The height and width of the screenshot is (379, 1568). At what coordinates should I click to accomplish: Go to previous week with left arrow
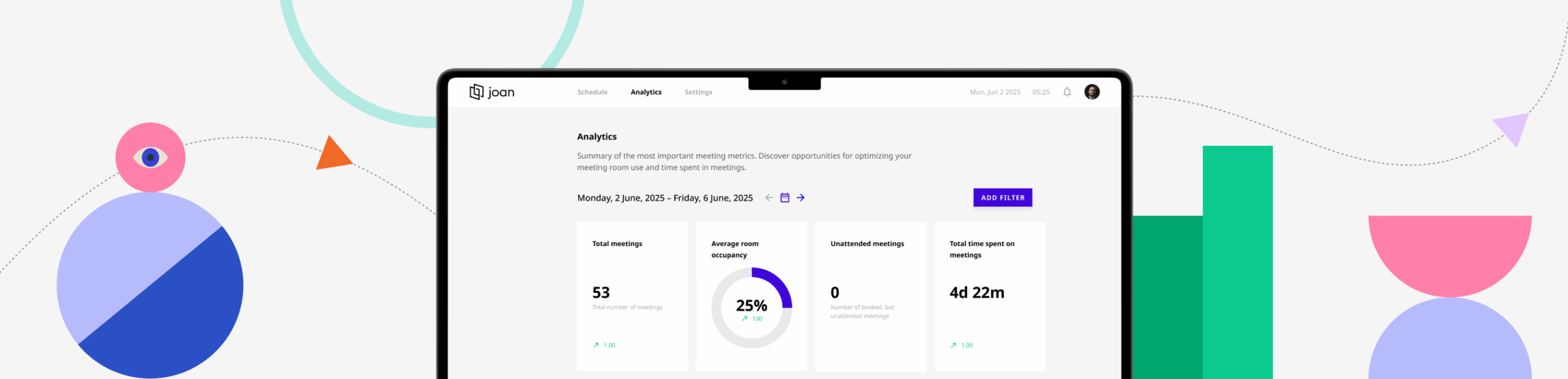(769, 198)
